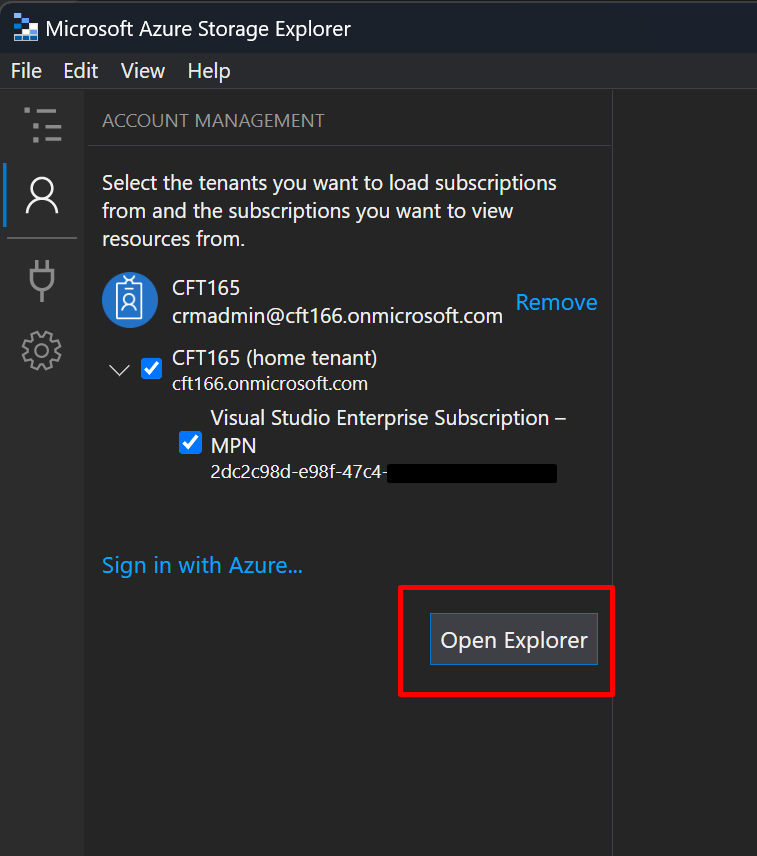Click the Open Explorer button

coord(514,639)
